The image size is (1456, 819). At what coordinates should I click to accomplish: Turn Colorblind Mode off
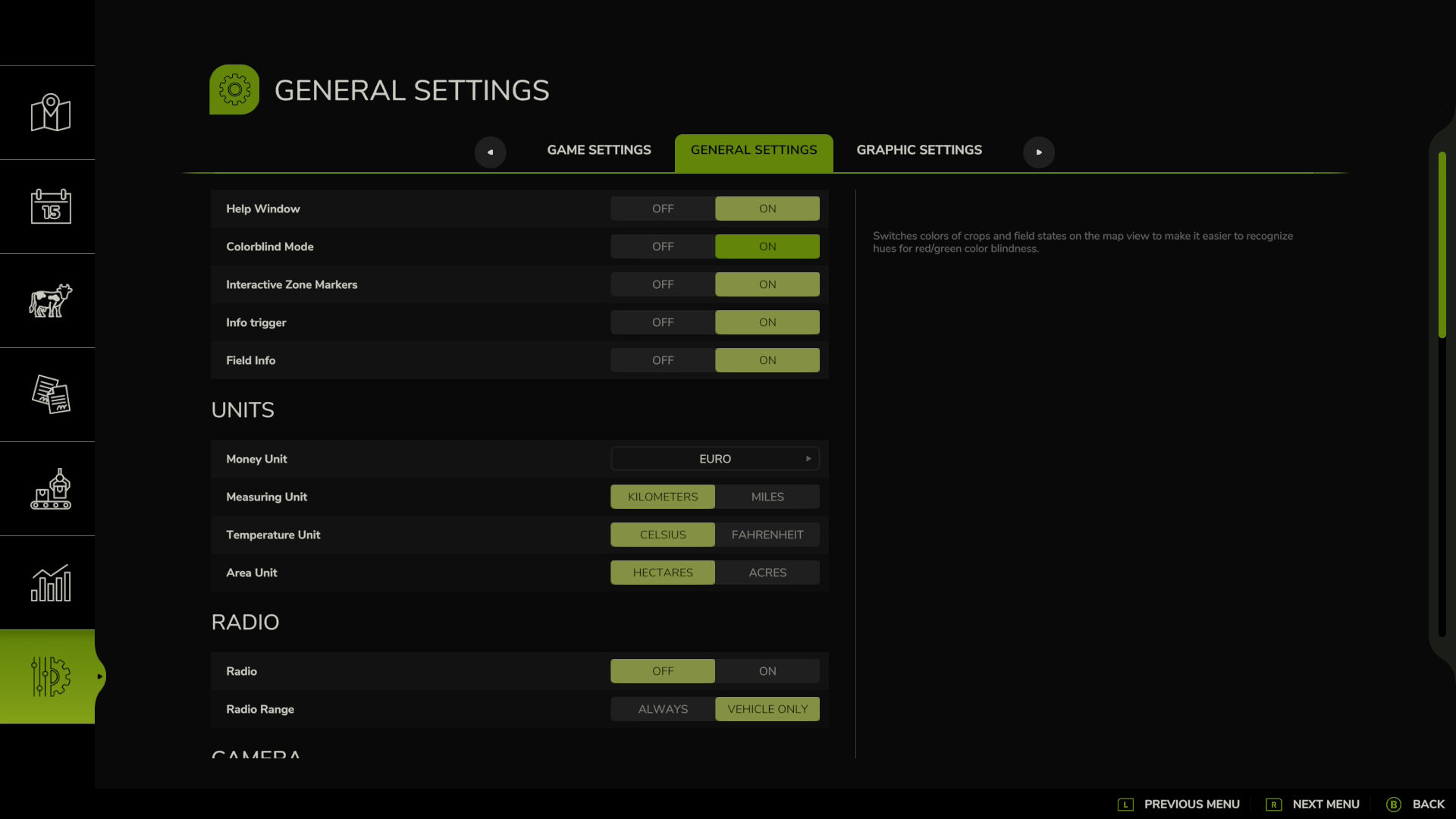663,246
